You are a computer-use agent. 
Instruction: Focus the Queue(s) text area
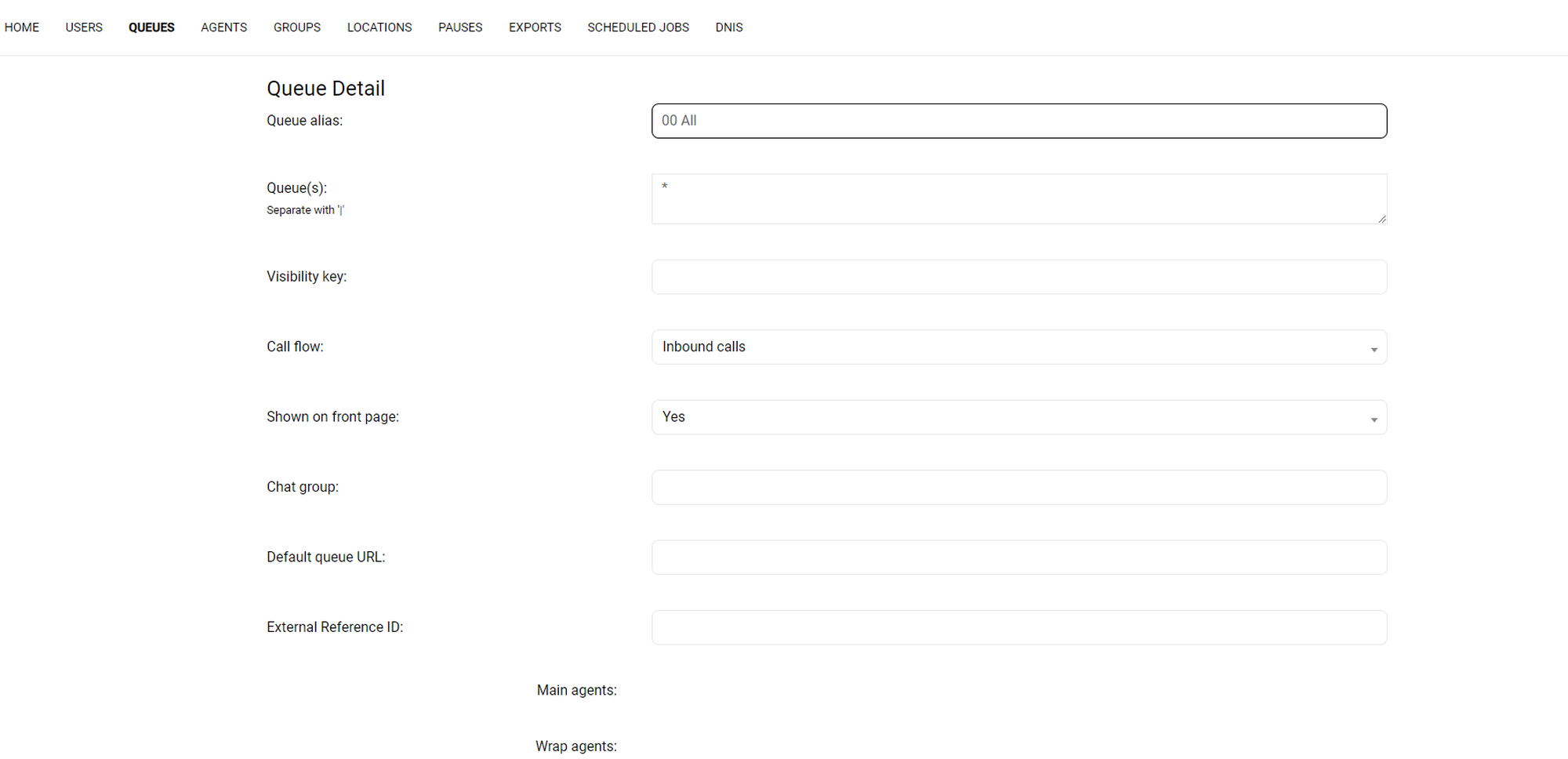pyautogui.click(x=1018, y=199)
